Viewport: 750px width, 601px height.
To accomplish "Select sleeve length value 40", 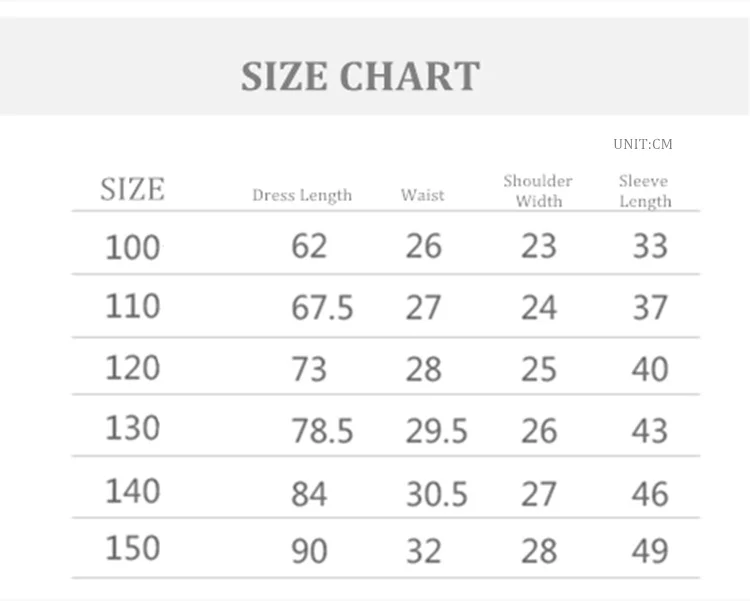I will click(x=650, y=369).
